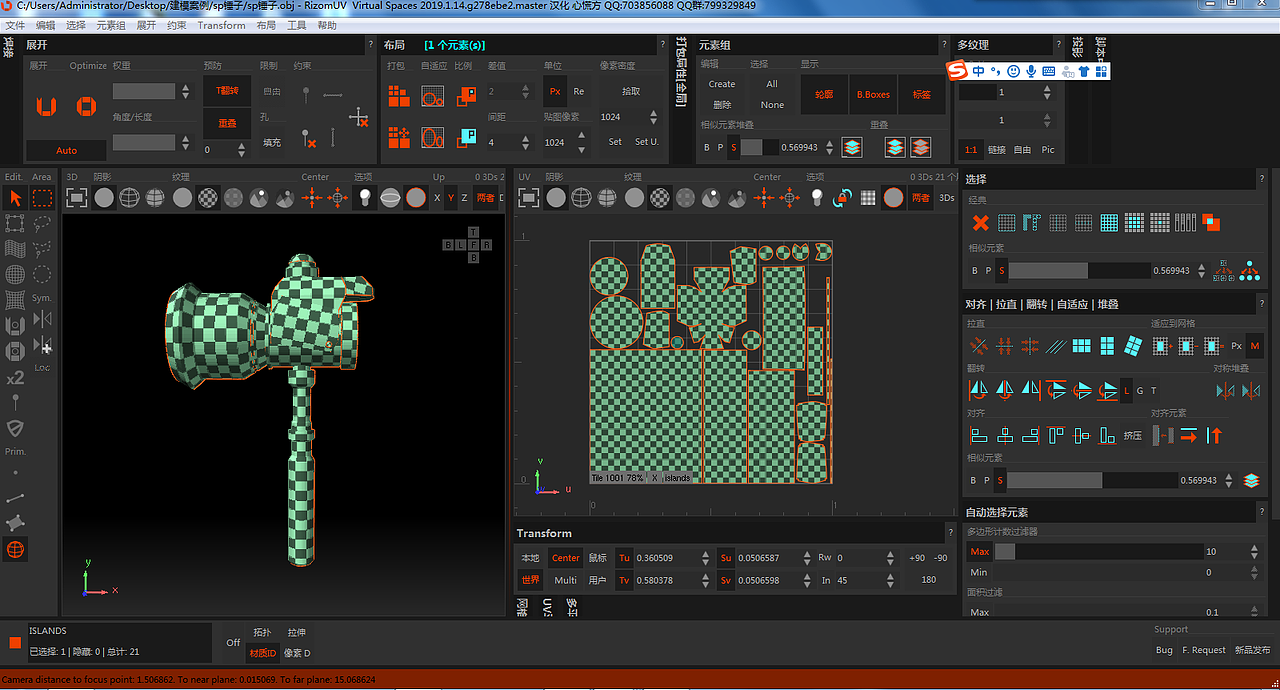The width and height of the screenshot is (1280, 690).
Task: Click the globe icon at the bottom of the left toolbar
Action: [15, 549]
